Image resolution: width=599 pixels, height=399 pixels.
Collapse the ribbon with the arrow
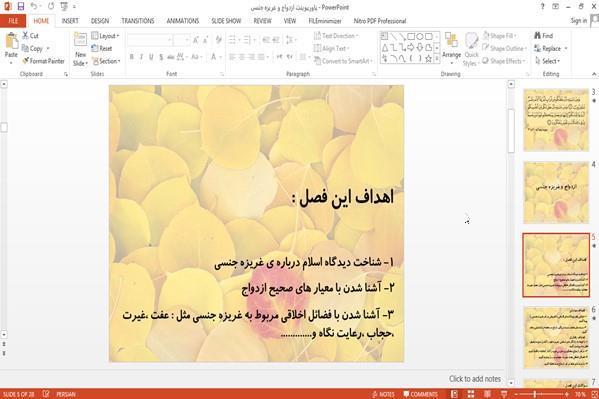(594, 74)
